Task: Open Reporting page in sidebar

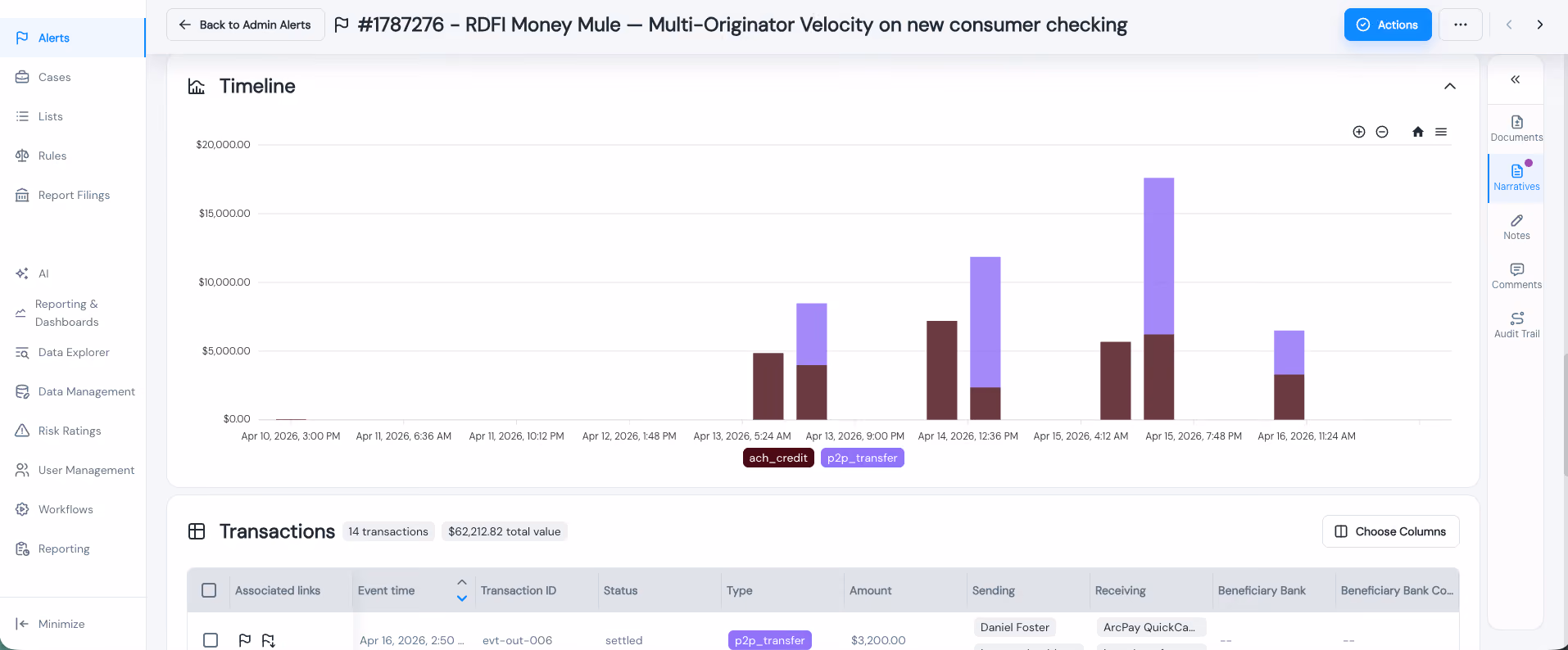Action: tap(72, 548)
